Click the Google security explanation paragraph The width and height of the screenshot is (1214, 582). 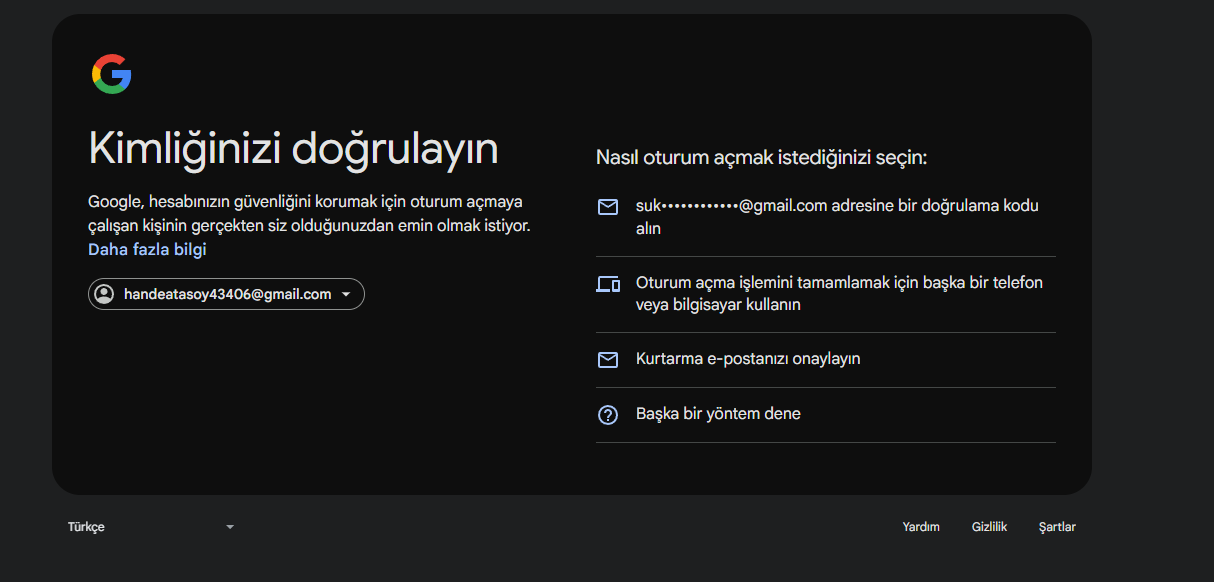[309, 214]
